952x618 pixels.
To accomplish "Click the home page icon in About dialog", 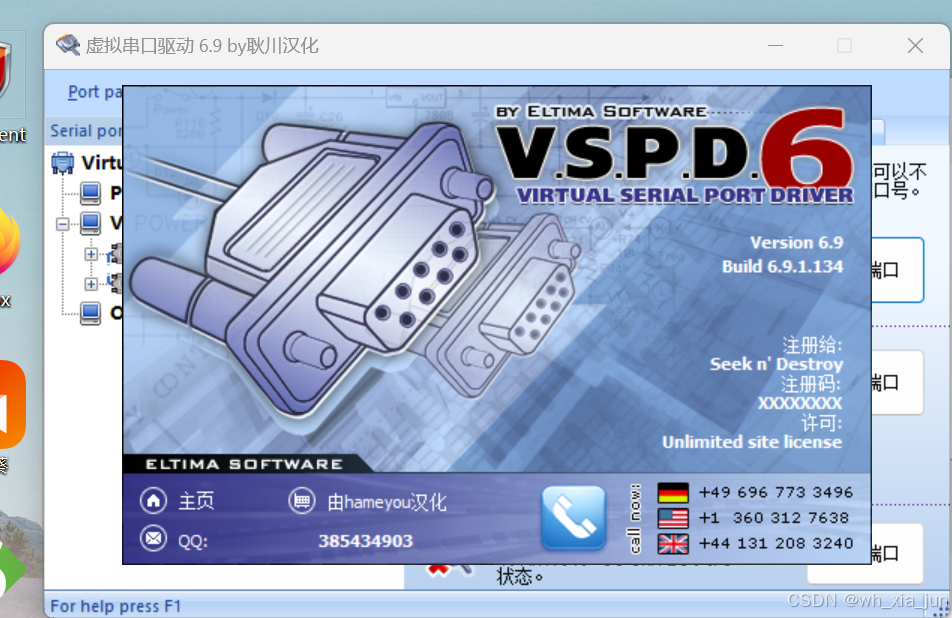I will 154,501.
